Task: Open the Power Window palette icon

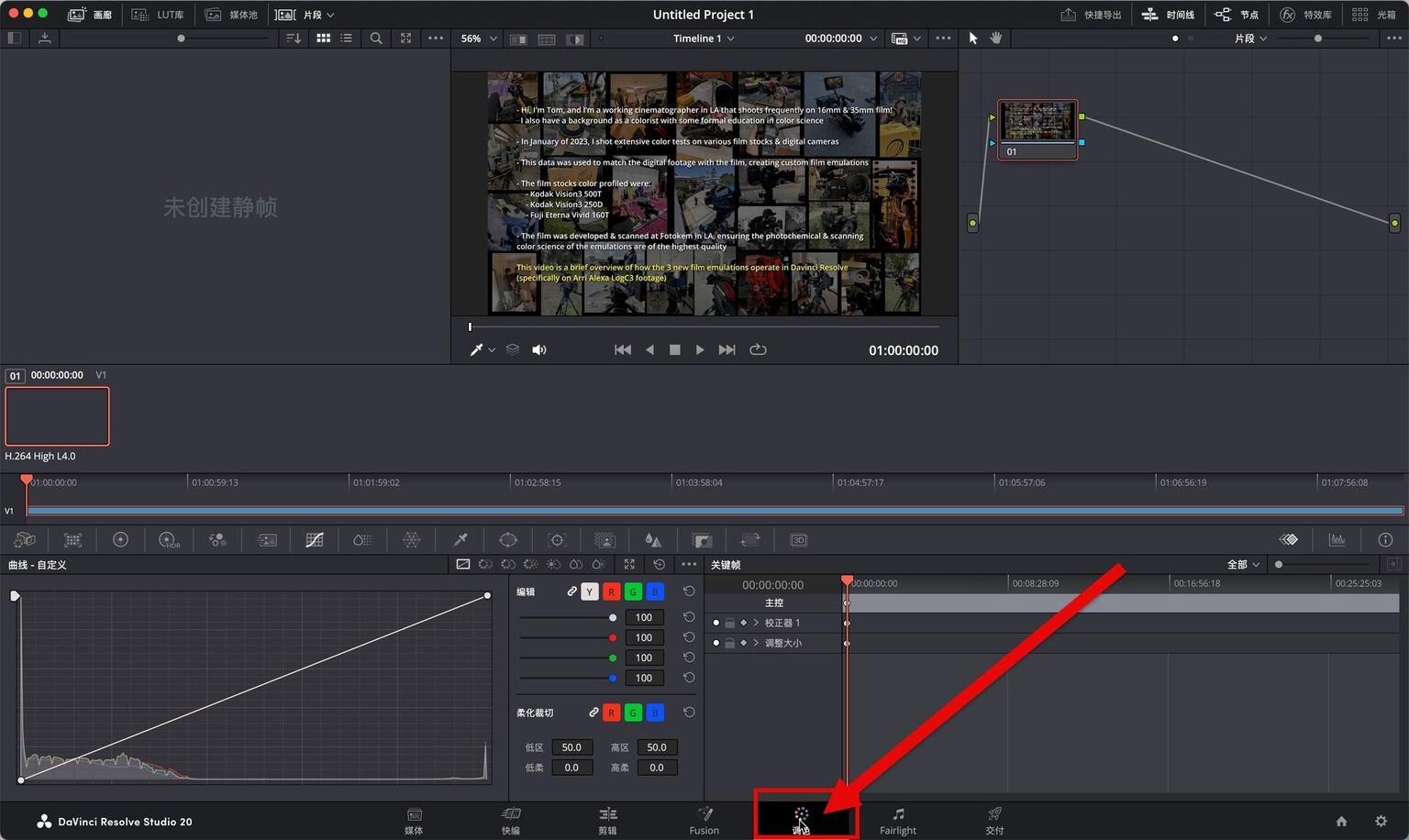Action: [x=508, y=540]
